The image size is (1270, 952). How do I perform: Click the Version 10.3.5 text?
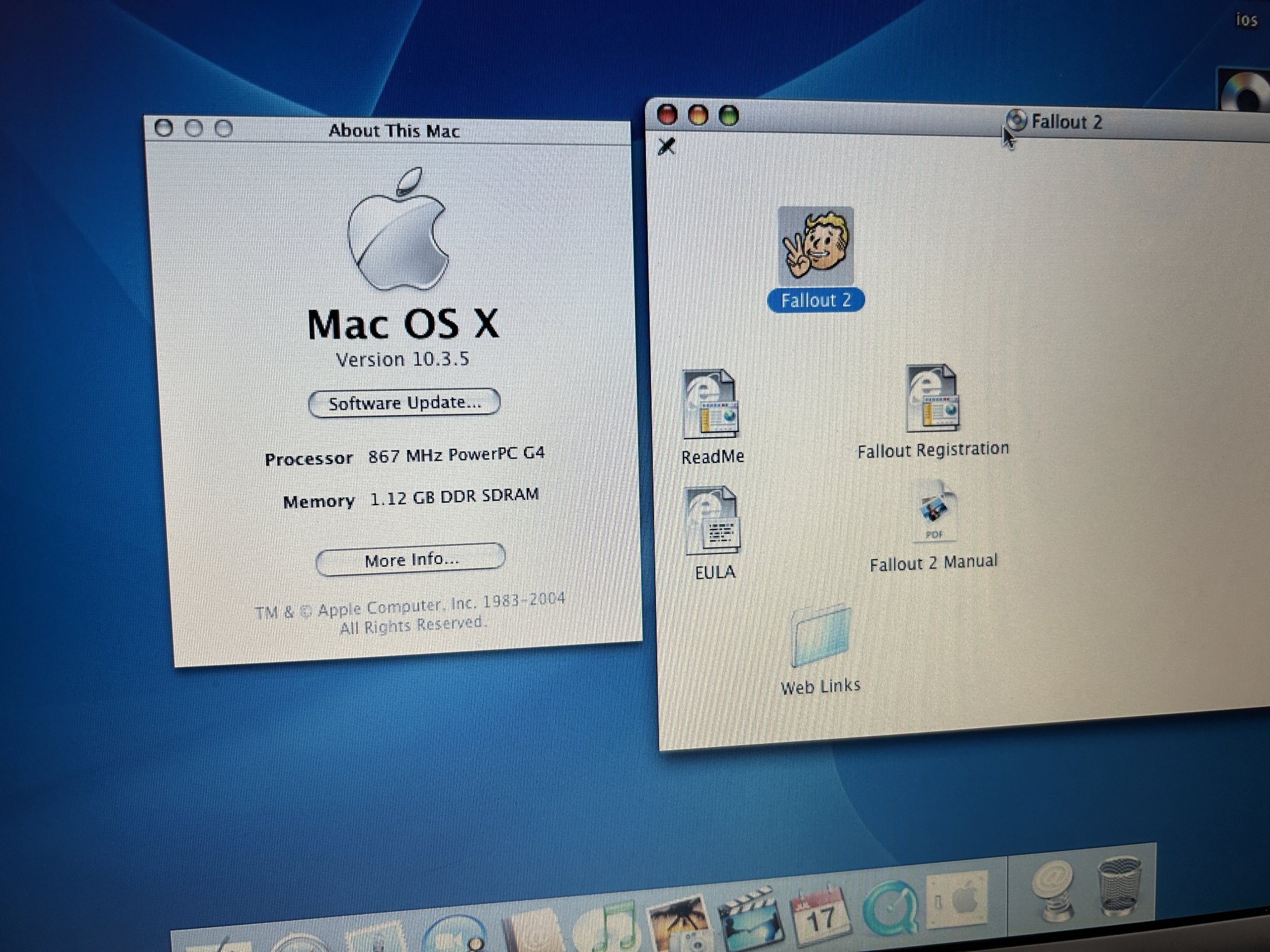(x=402, y=359)
